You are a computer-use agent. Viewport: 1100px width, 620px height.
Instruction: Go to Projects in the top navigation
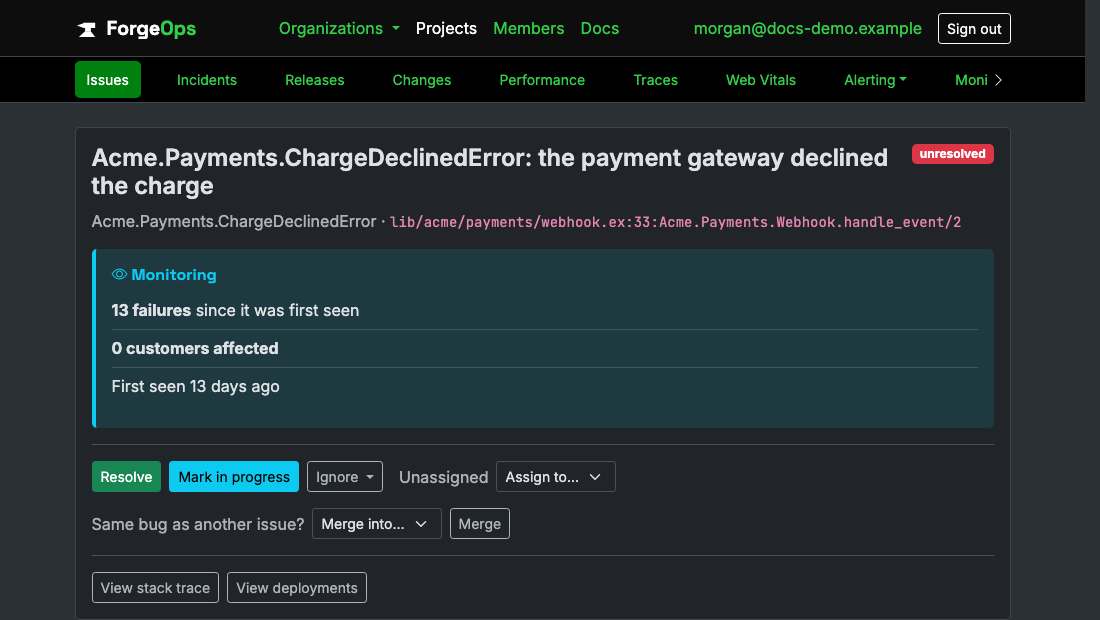[446, 29]
